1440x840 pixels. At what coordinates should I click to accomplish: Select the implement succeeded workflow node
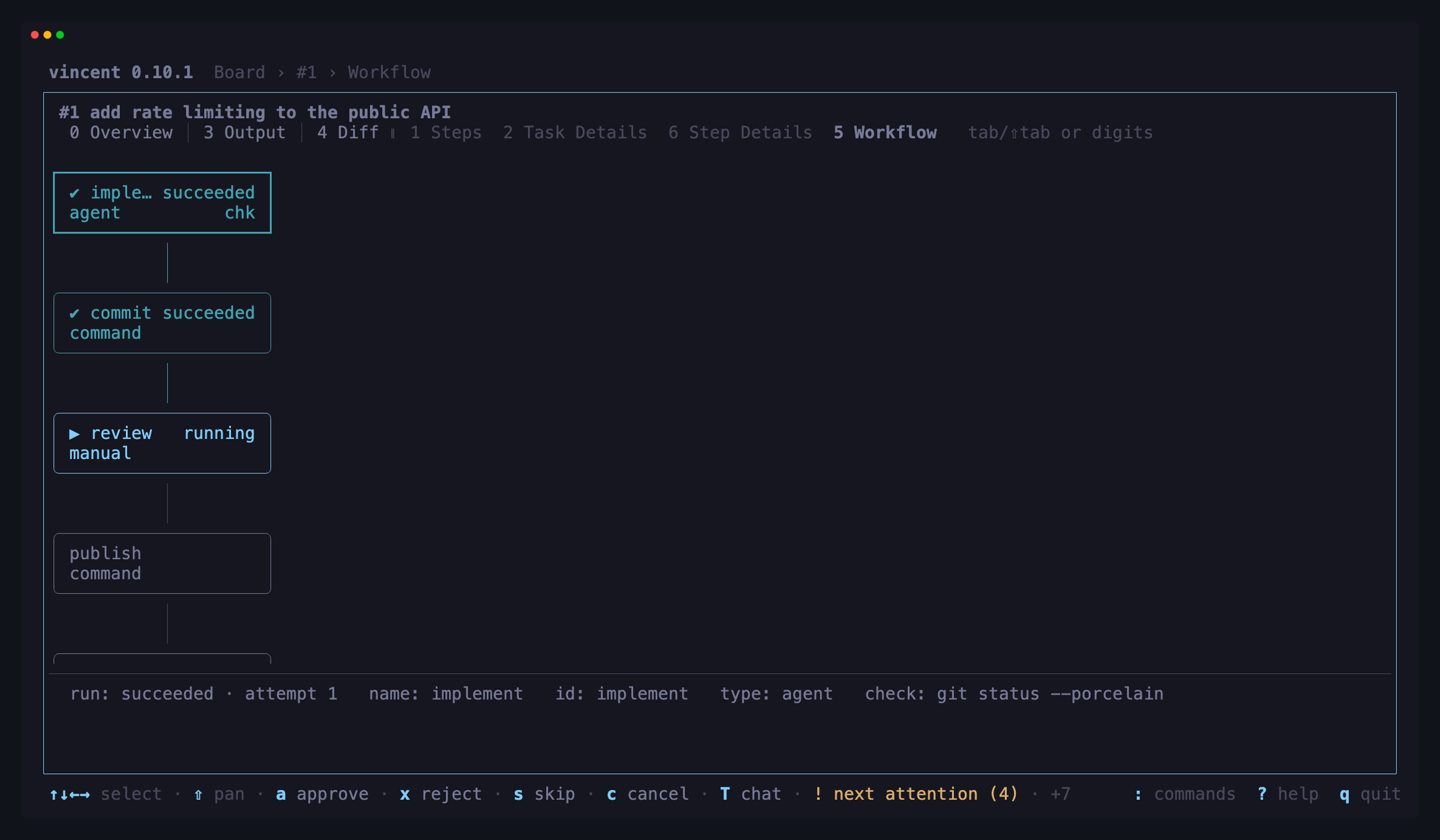tap(162, 203)
